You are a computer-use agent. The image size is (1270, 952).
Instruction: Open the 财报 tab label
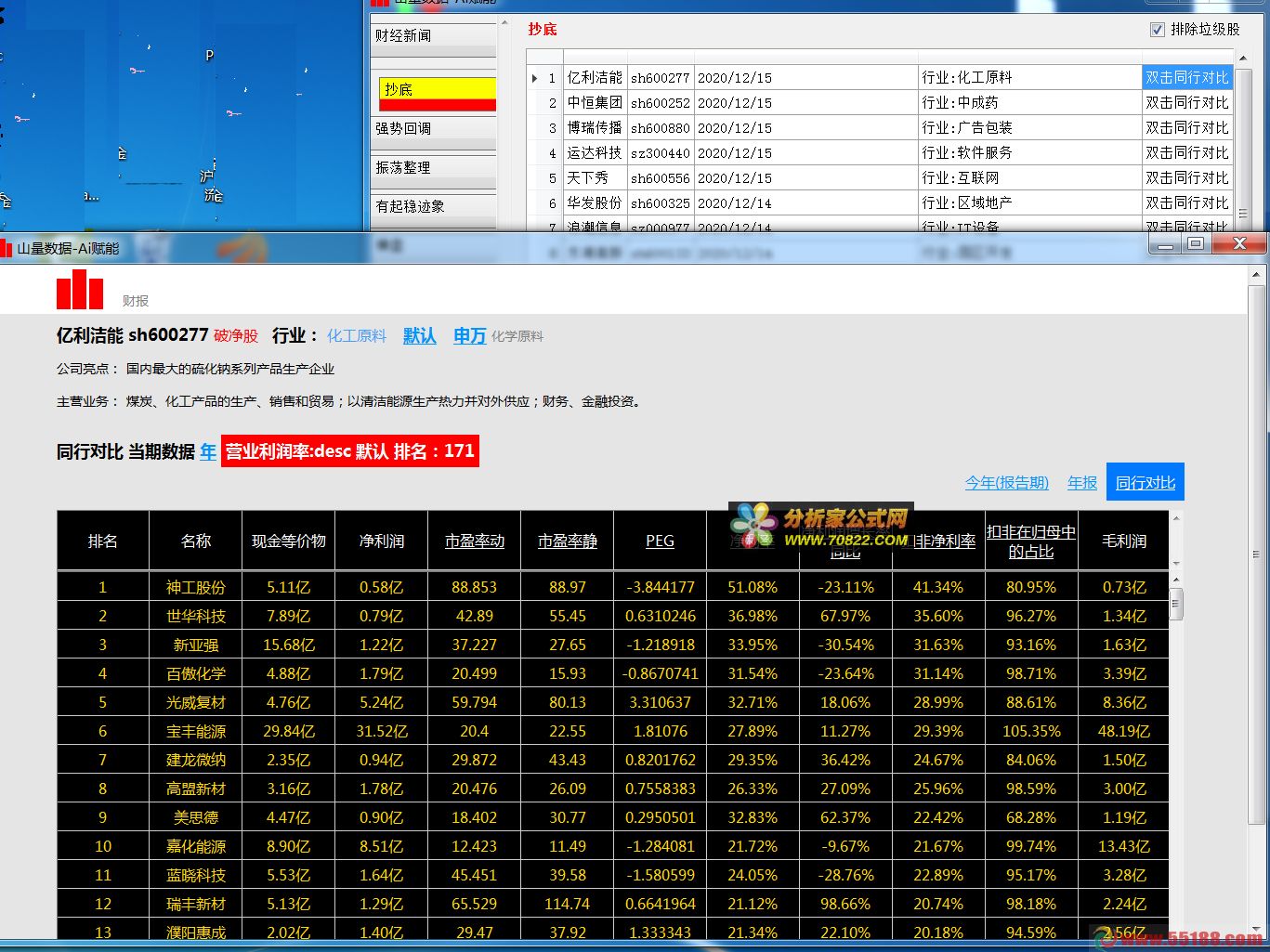(136, 301)
